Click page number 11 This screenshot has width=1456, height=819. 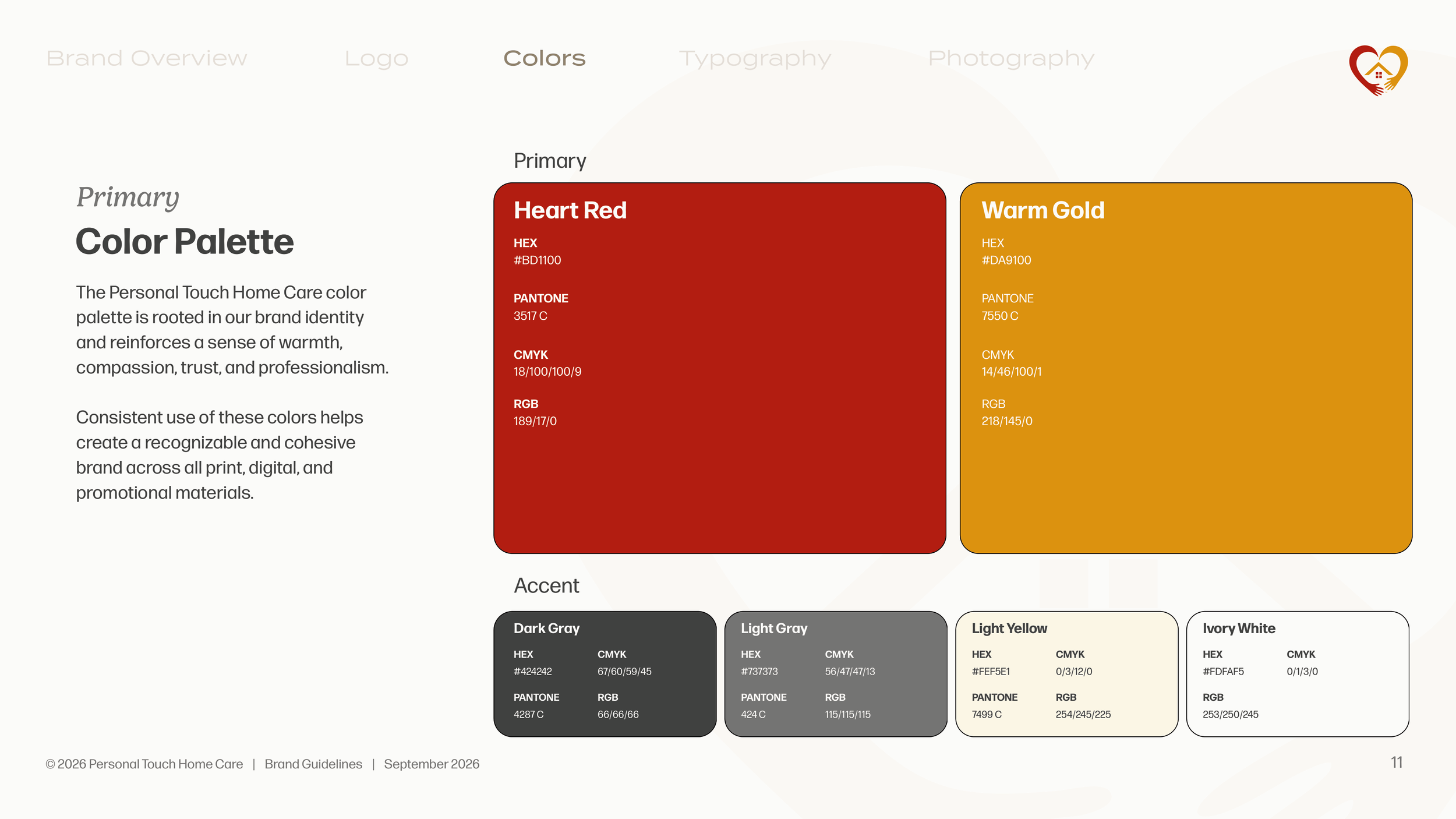(x=1397, y=762)
